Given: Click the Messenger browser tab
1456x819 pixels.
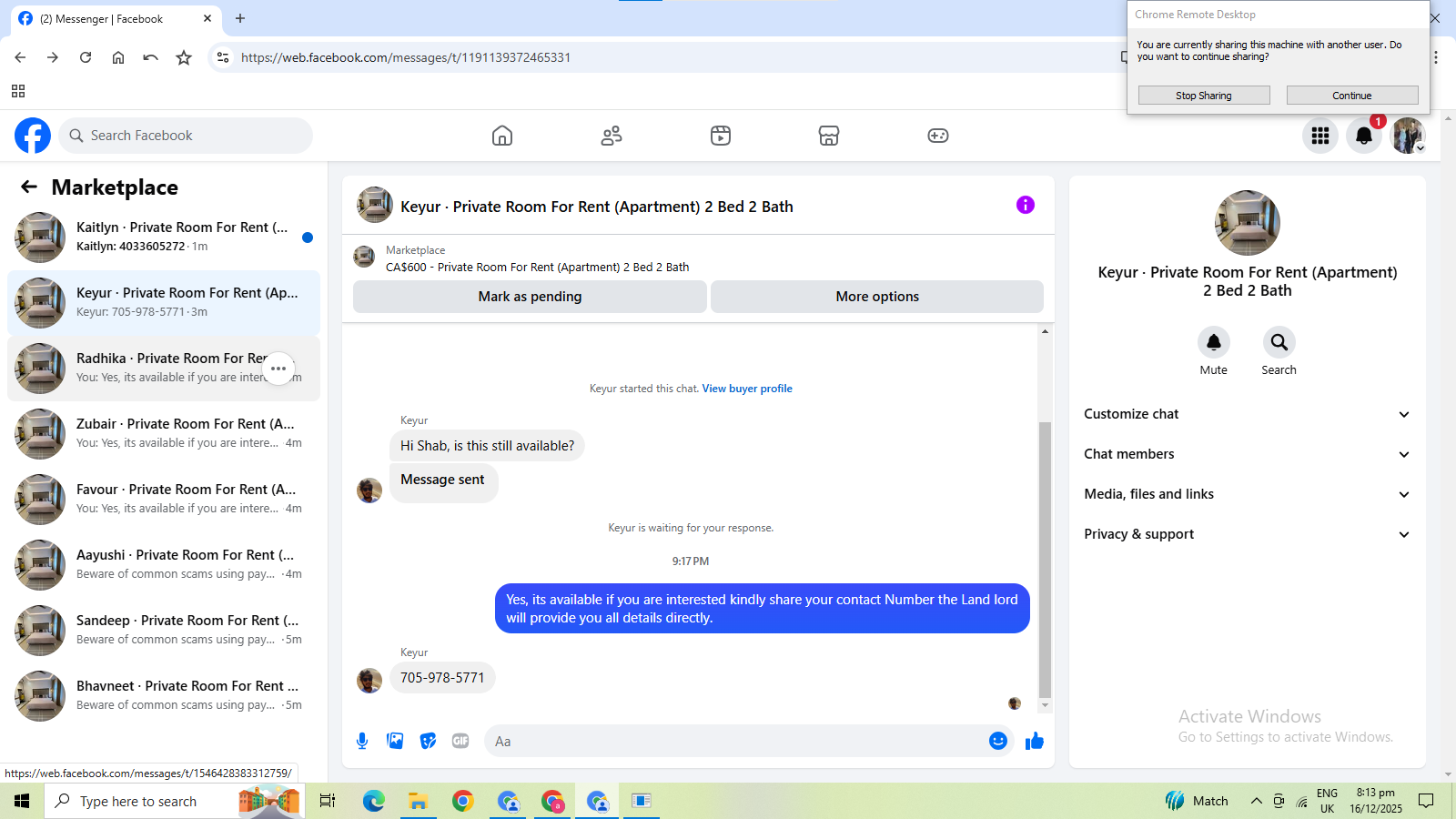Looking at the screenshot, I should 116,18.
